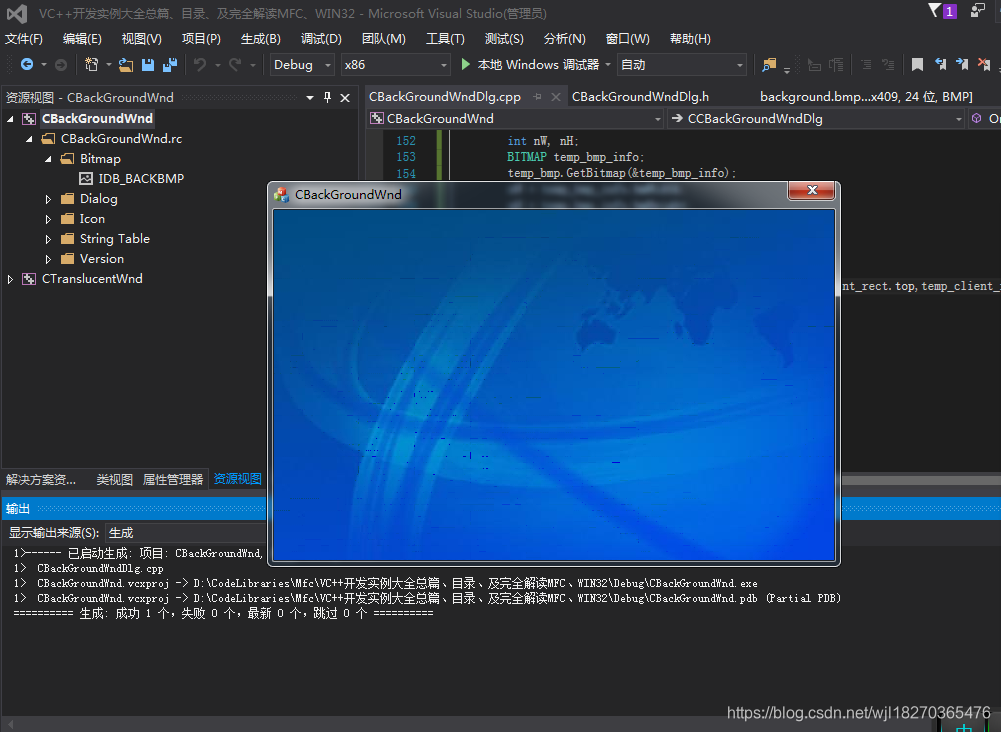This screenshot has width=1001, height=732.
Task: Click the green start debugging arrow
Action: [x=465, y=64]
